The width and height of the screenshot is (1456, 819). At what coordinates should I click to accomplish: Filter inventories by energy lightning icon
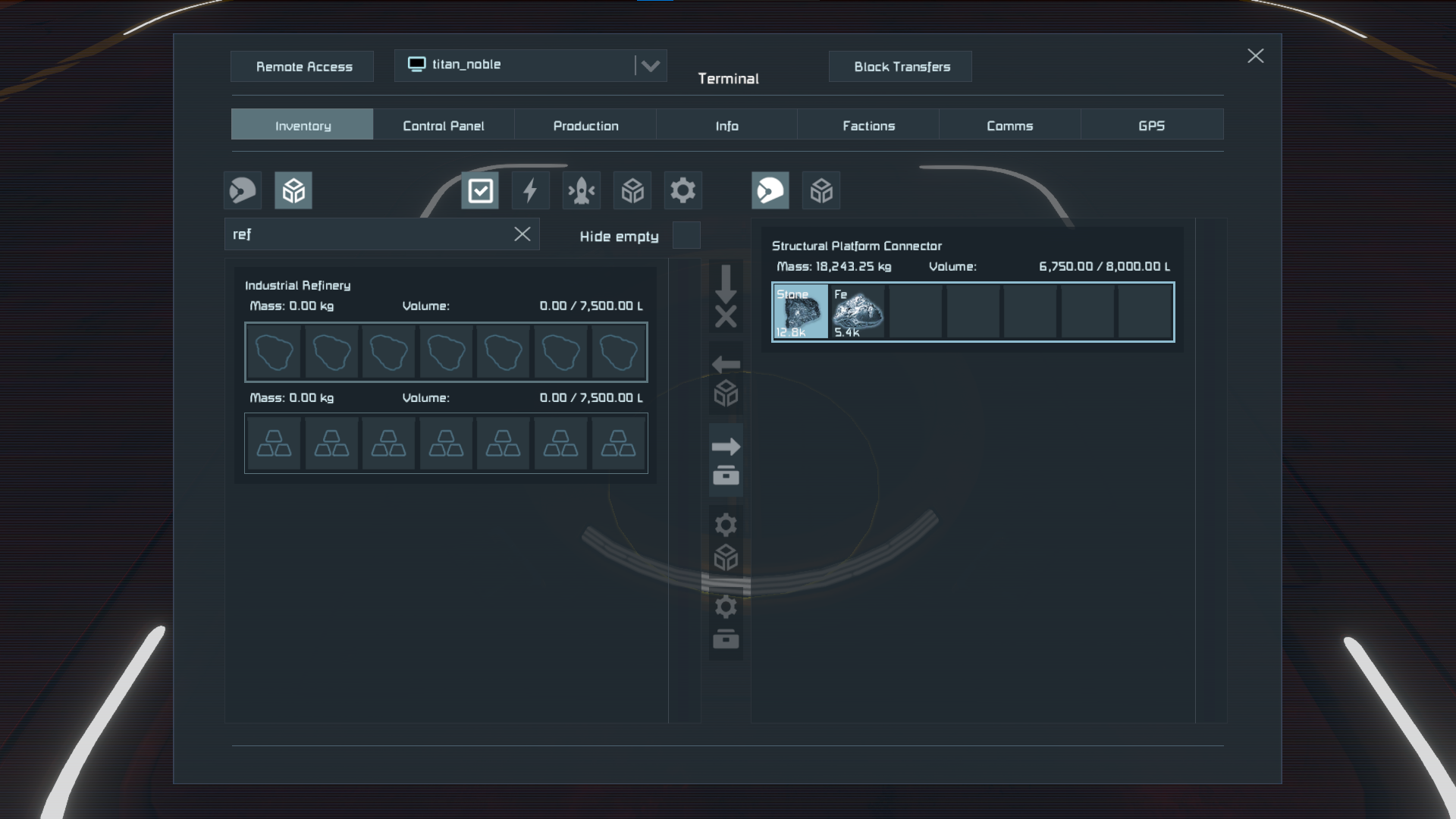tap(531, 190)
